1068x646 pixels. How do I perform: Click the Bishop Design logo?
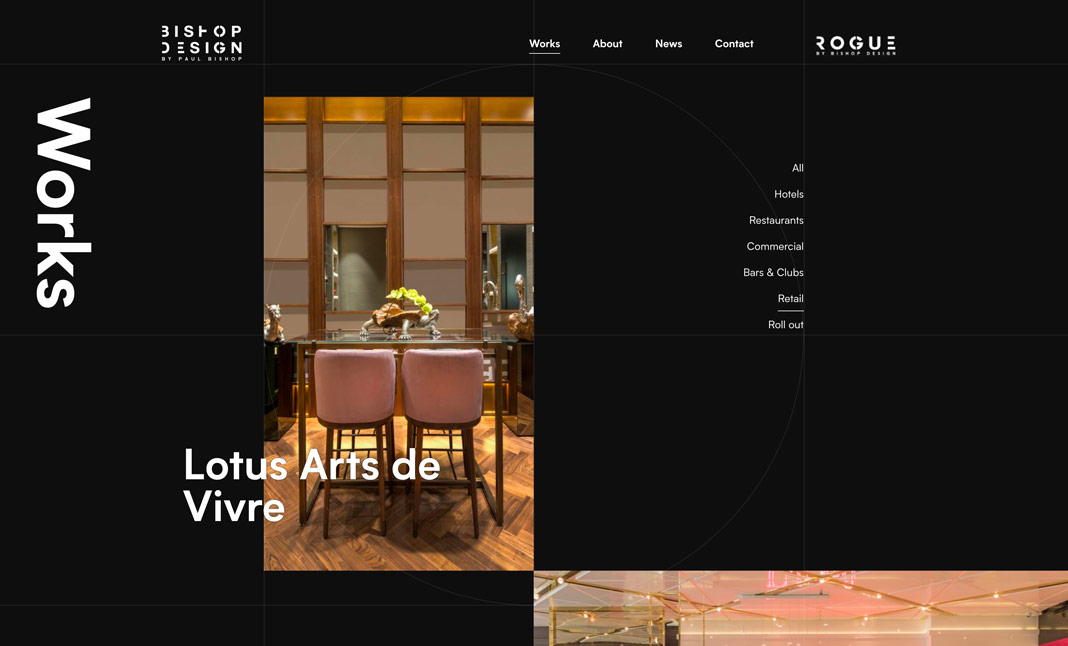click(199, 40)
